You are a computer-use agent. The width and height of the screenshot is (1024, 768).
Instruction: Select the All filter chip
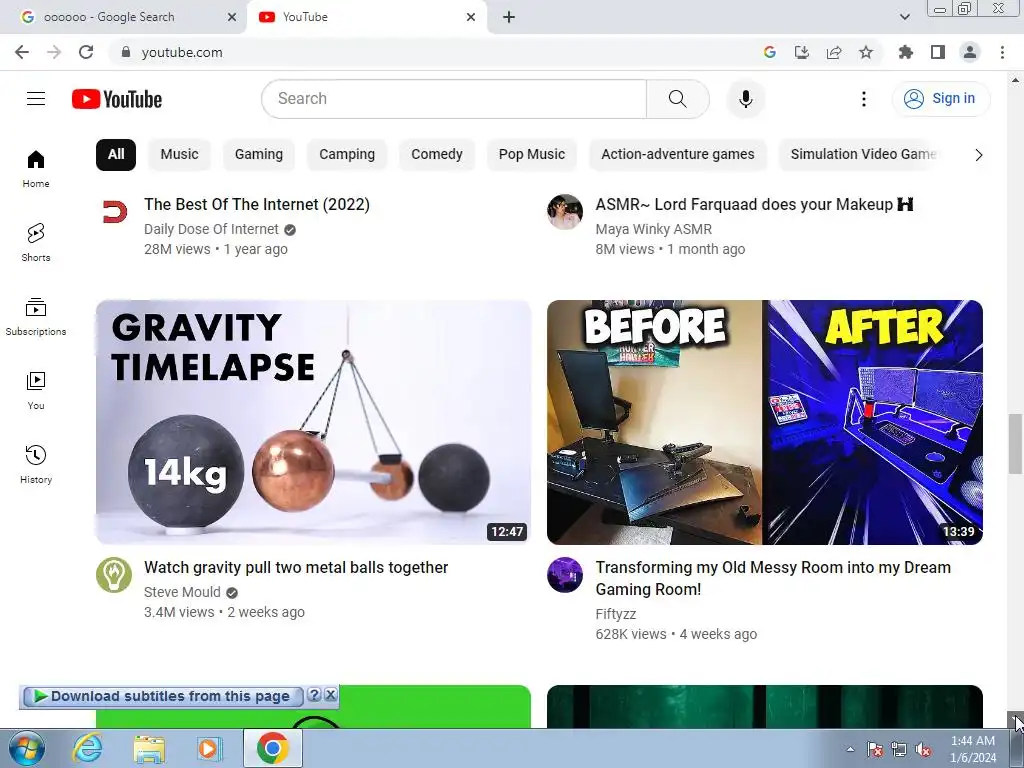(x=116, y=155)
